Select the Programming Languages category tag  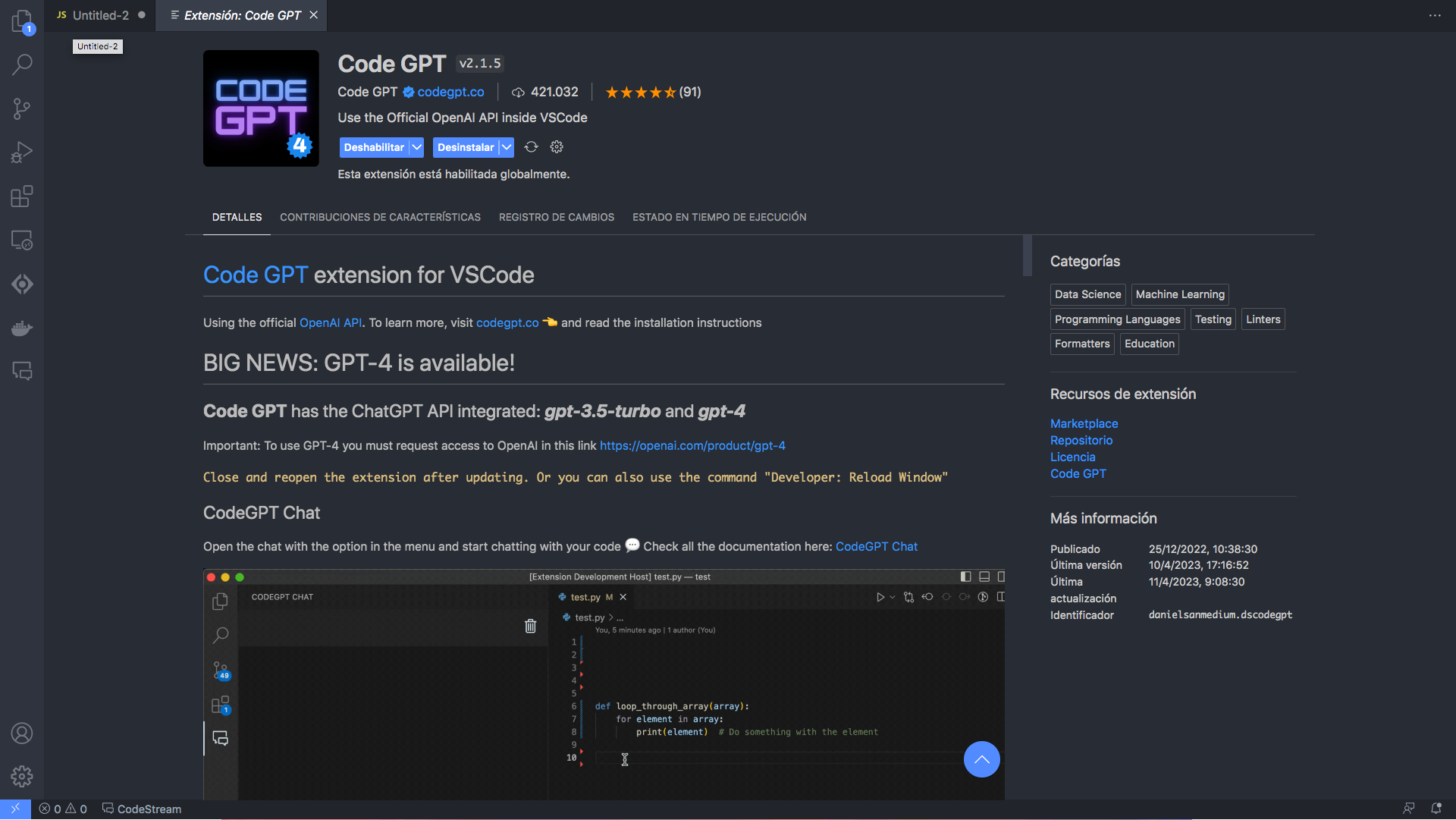[1117, 319]
